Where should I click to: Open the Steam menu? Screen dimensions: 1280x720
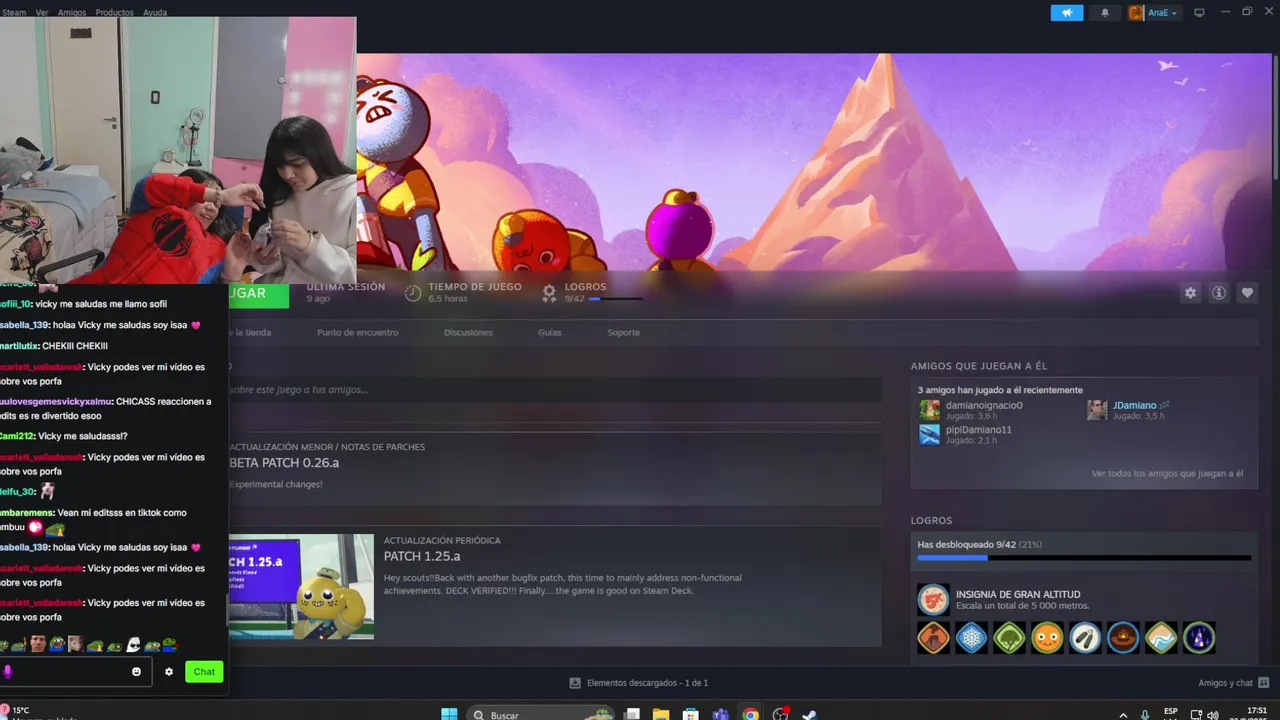click(x=14, y=13)
